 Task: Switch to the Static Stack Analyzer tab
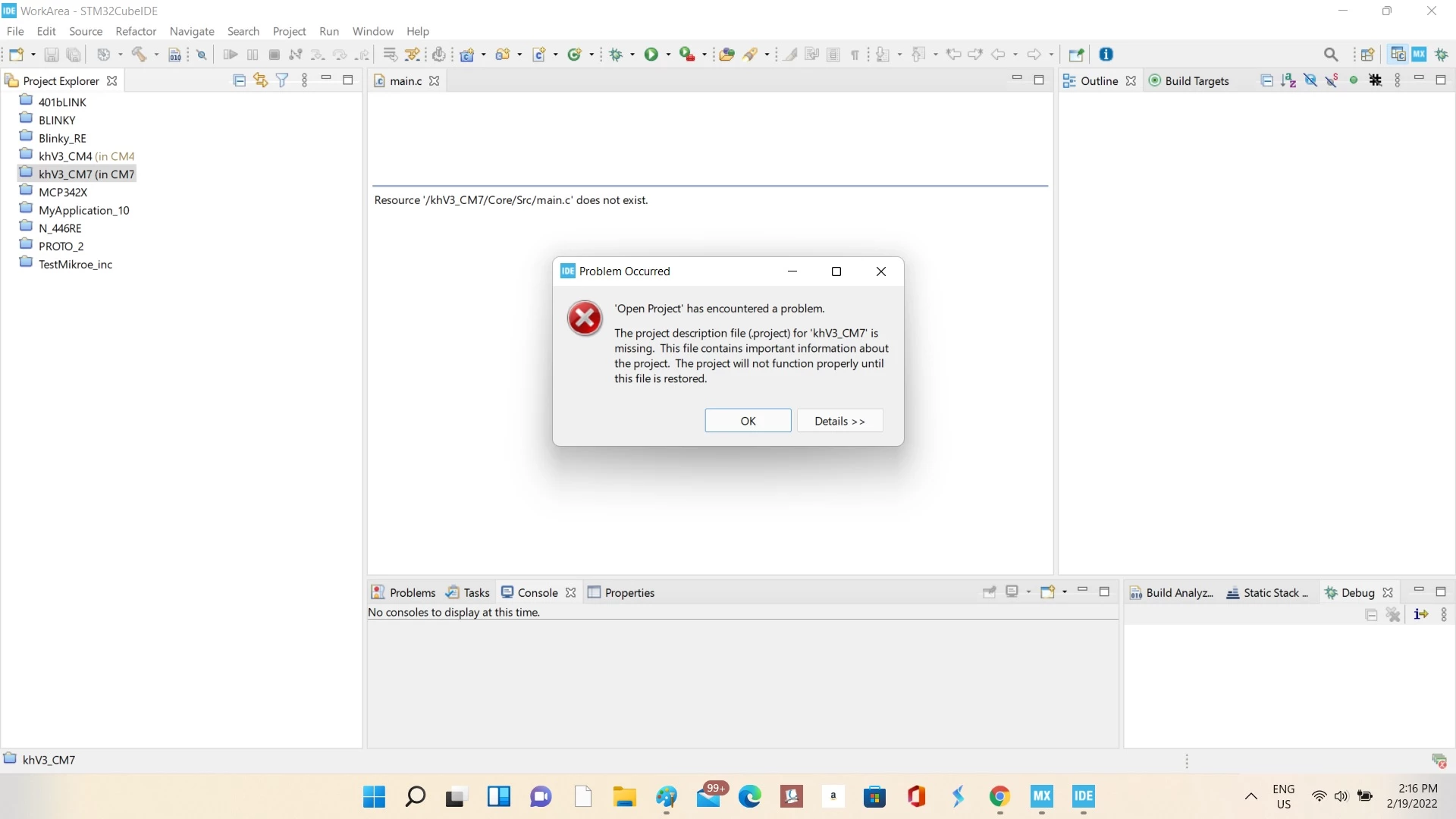[1267, 592]
